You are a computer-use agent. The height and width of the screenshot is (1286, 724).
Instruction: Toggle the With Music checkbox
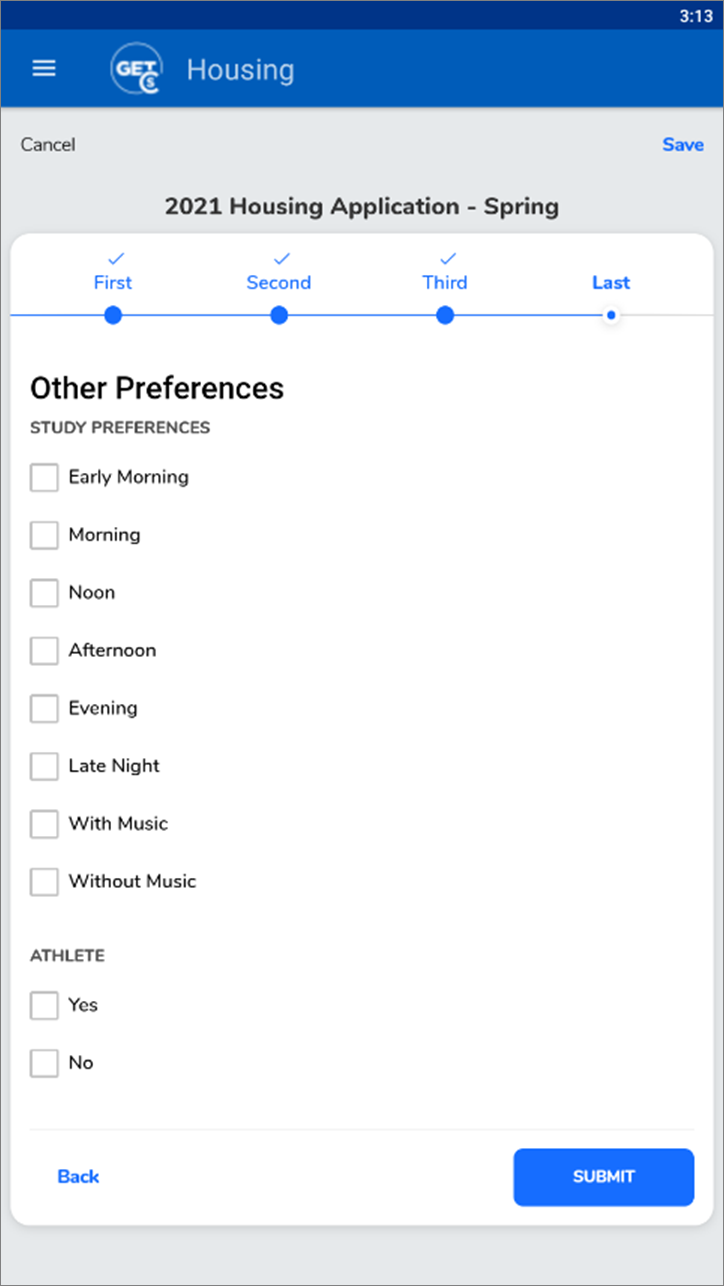pos(44,824)
